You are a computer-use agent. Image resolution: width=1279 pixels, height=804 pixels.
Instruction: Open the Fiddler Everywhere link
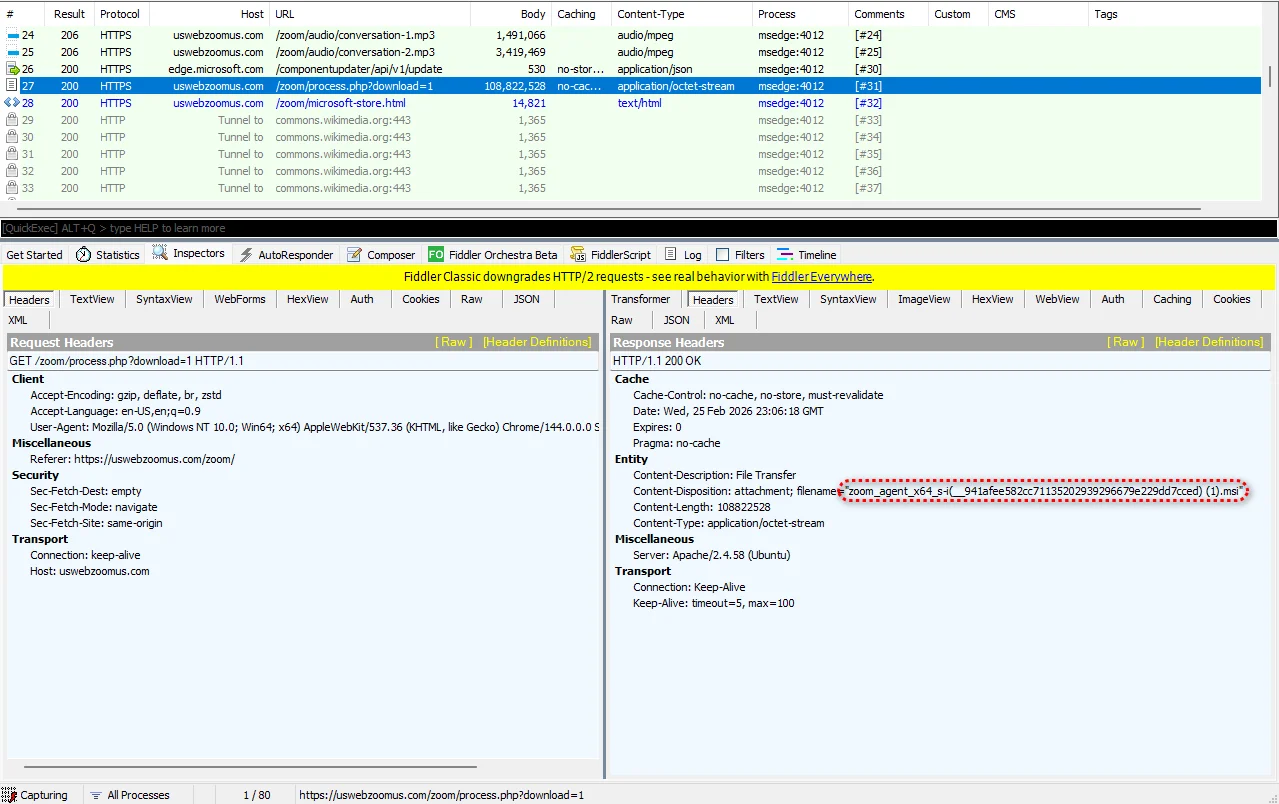pos(821,277)
